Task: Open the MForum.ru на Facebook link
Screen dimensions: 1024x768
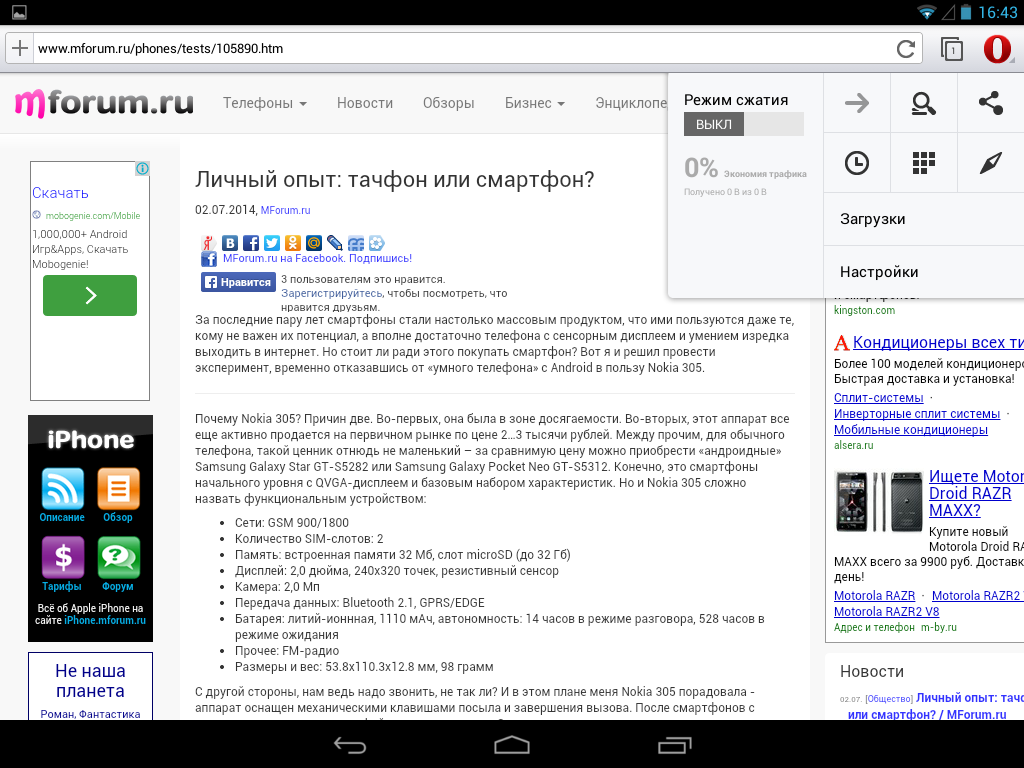Action: tap(317, 258)
